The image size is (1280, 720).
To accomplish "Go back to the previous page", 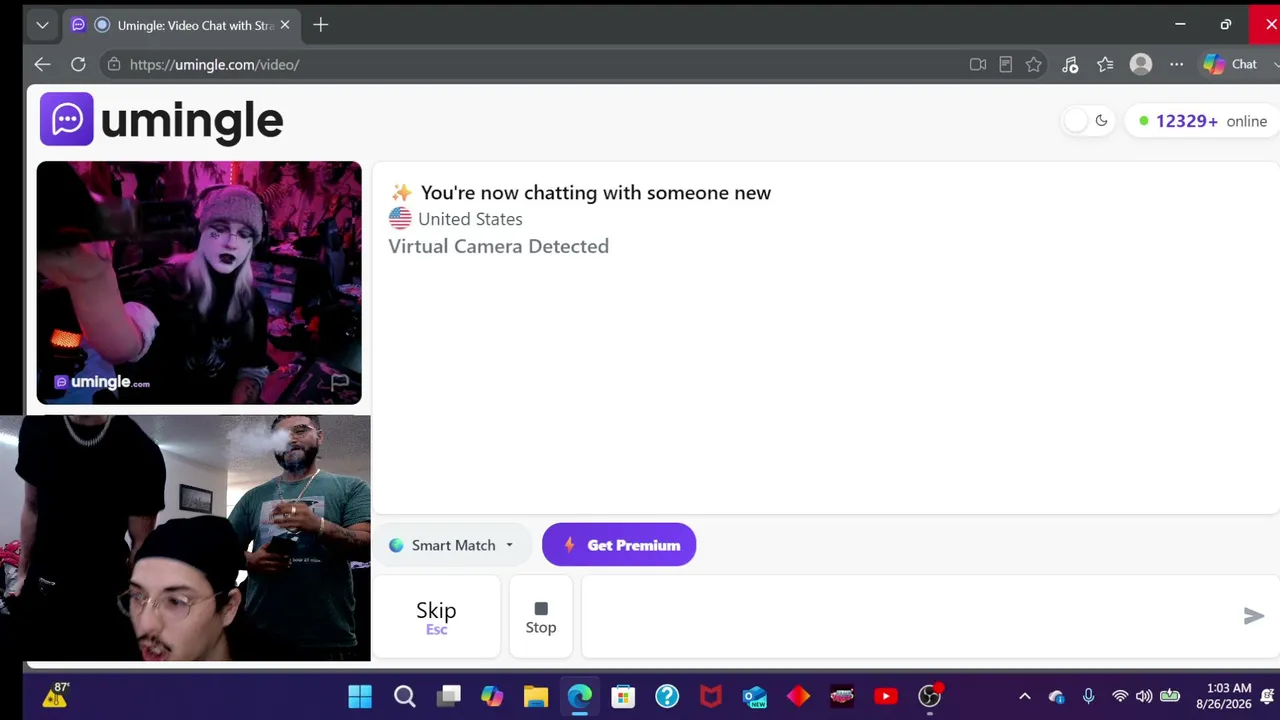I will coord(42,64).
